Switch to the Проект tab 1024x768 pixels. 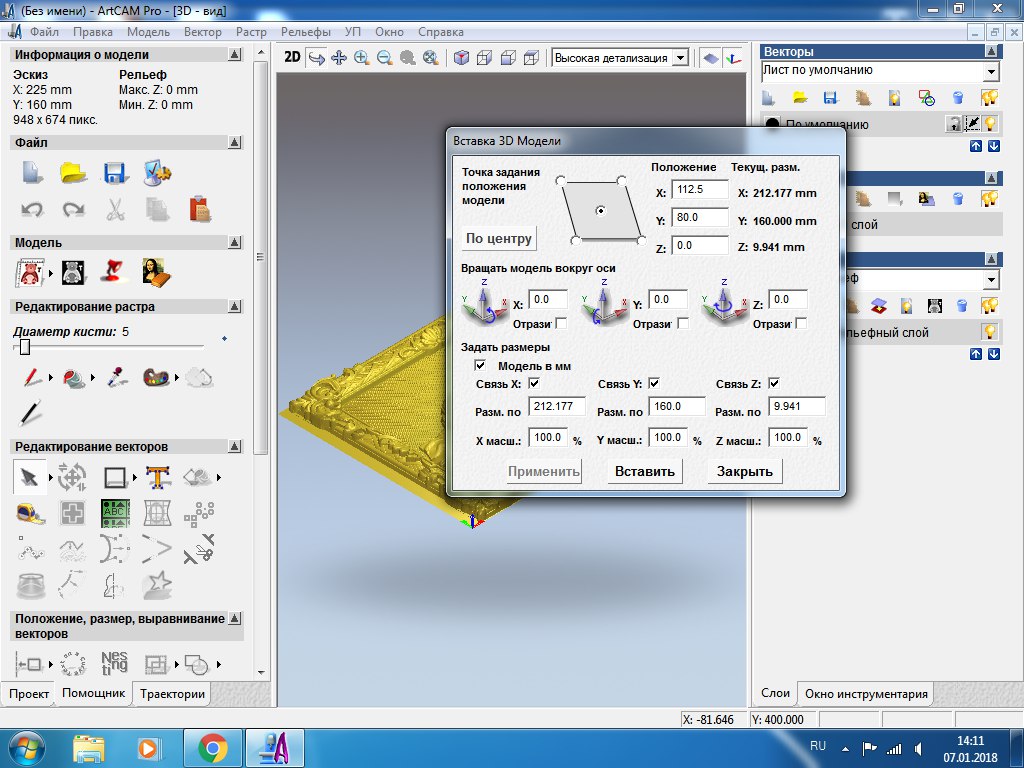pos(29,694)
